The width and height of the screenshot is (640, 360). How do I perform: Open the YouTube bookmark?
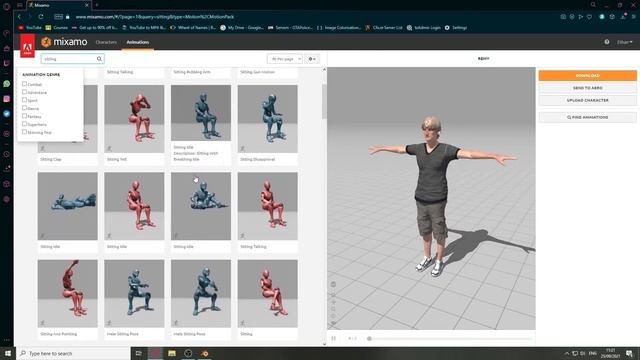(x=30, y=28)
